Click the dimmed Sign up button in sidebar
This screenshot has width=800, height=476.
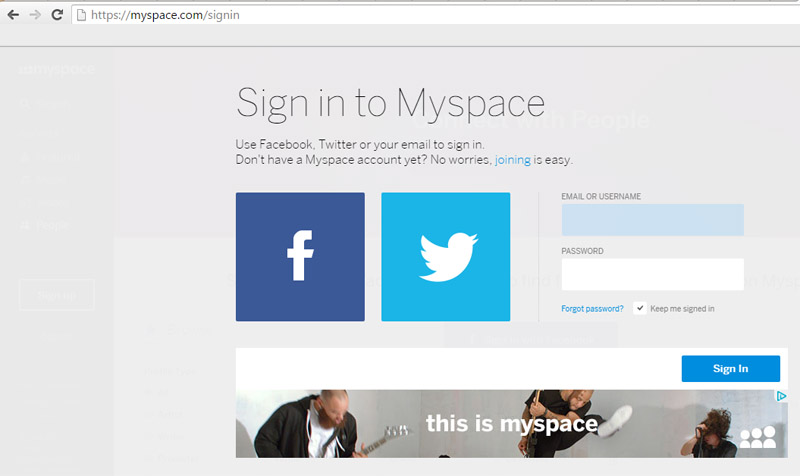(x=57, y=295)
